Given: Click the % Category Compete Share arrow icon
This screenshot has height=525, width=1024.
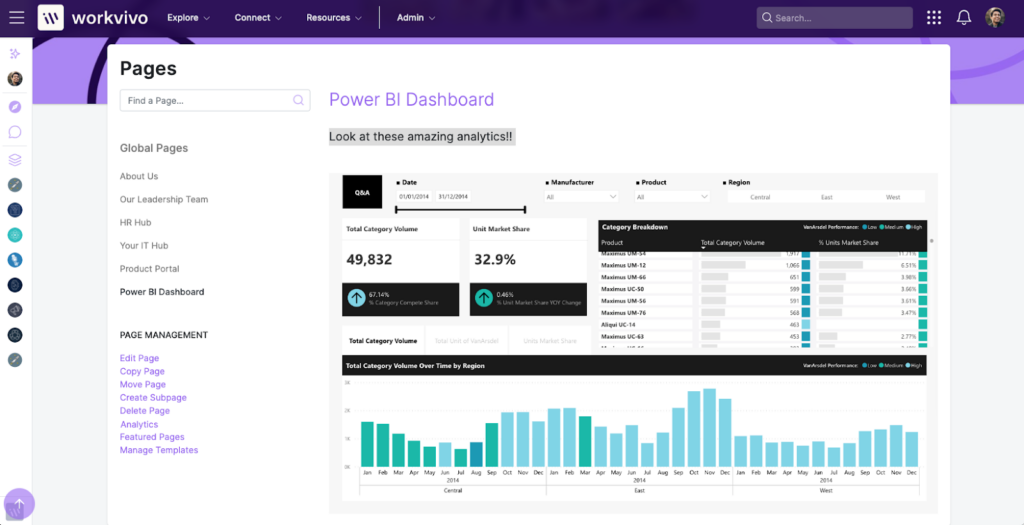Looking at the screenshot, I should click(x=356, y=298).
